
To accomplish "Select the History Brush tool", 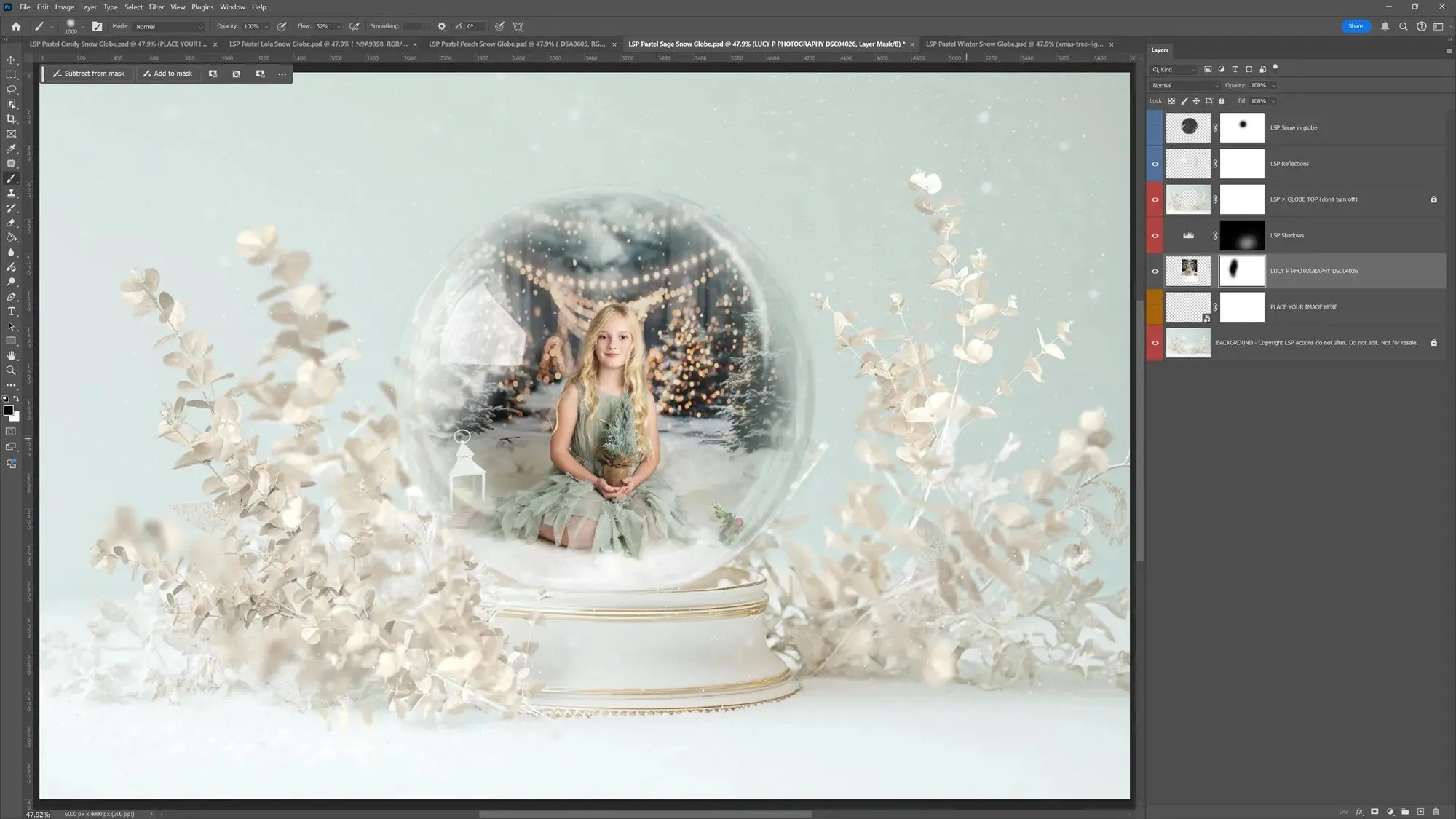I will pyautogui.click(x=11, y=208).
